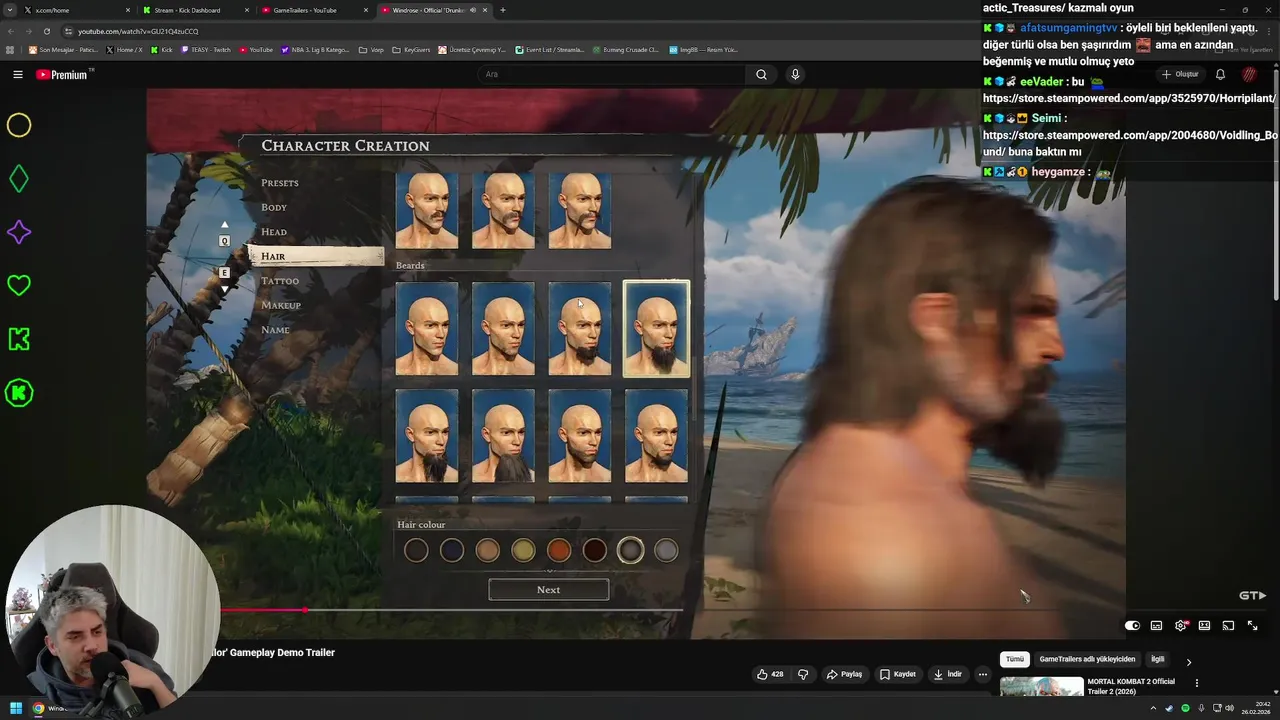Mute the Windrose tab audio icon

pyautogui.click(x=473, y=10)
